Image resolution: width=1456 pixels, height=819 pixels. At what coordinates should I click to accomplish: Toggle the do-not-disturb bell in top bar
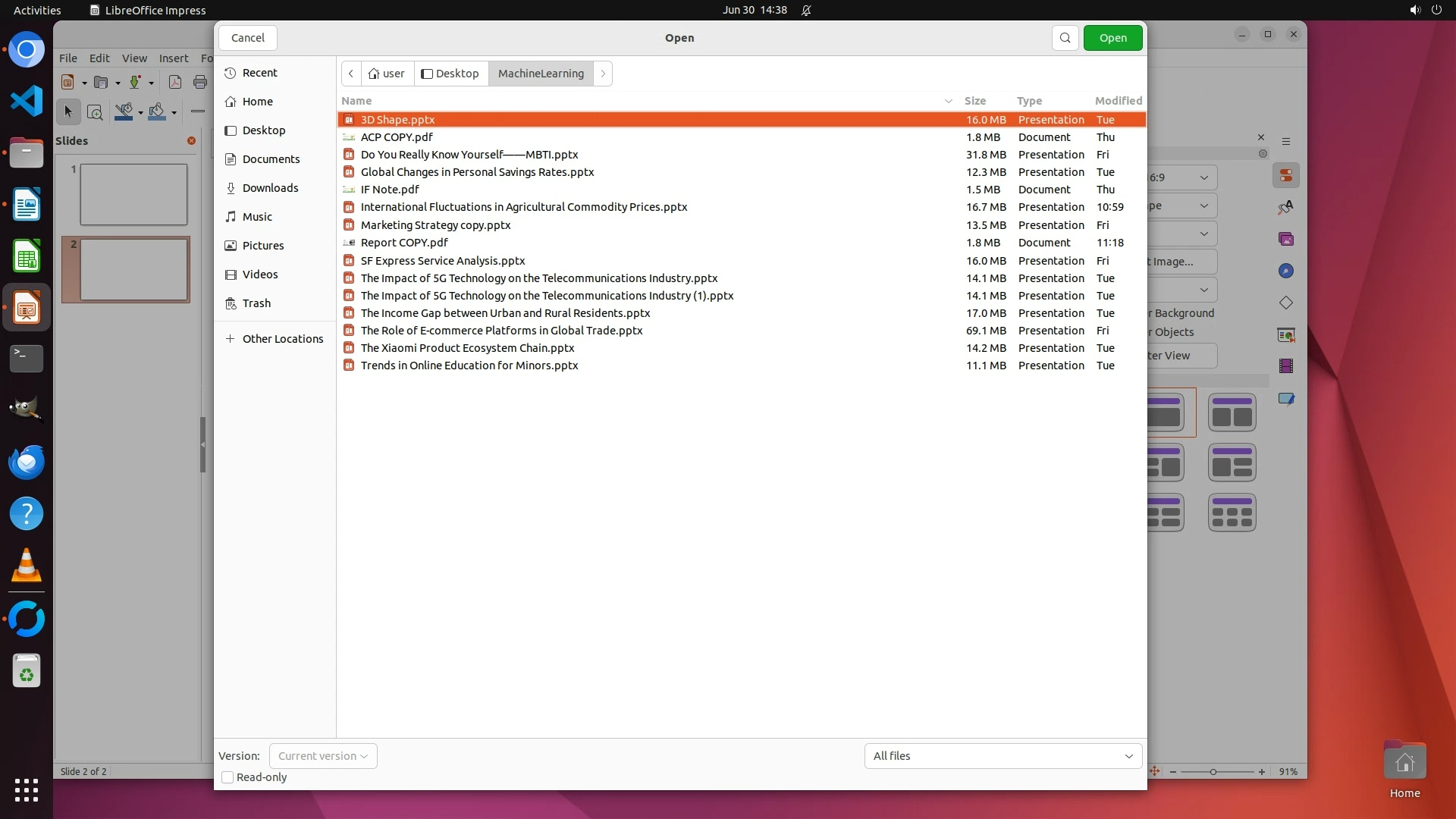tap(806, 11)
